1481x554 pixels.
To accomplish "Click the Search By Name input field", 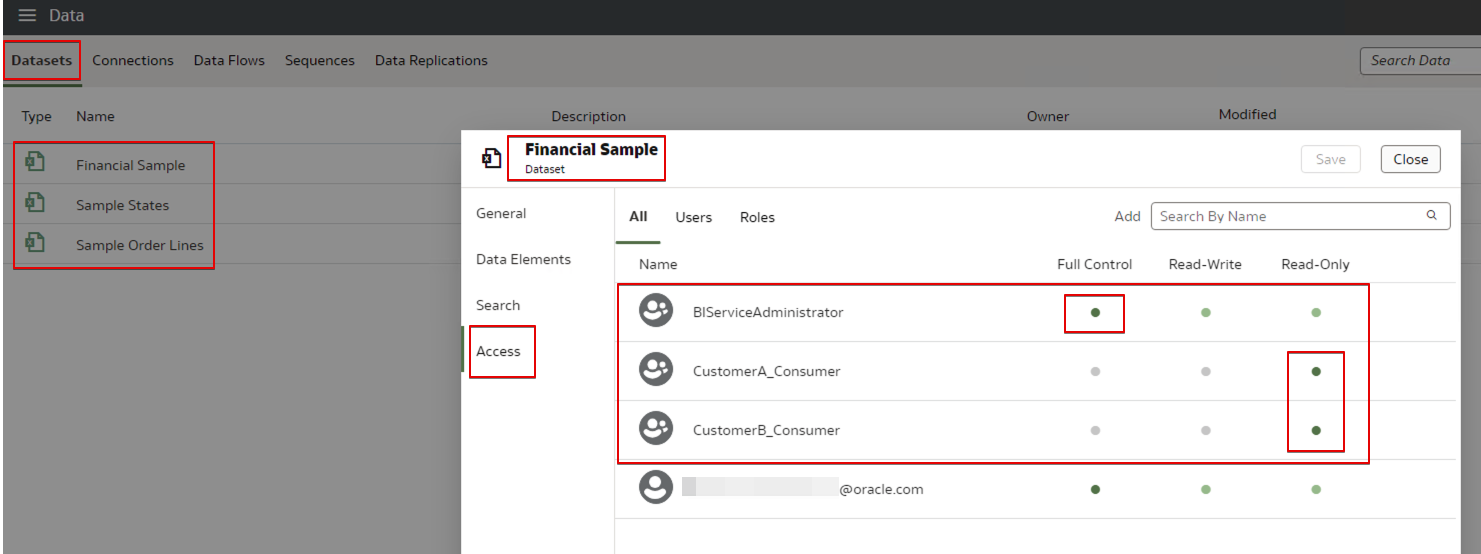I will pyautogui.click(x=1290, y=216).
